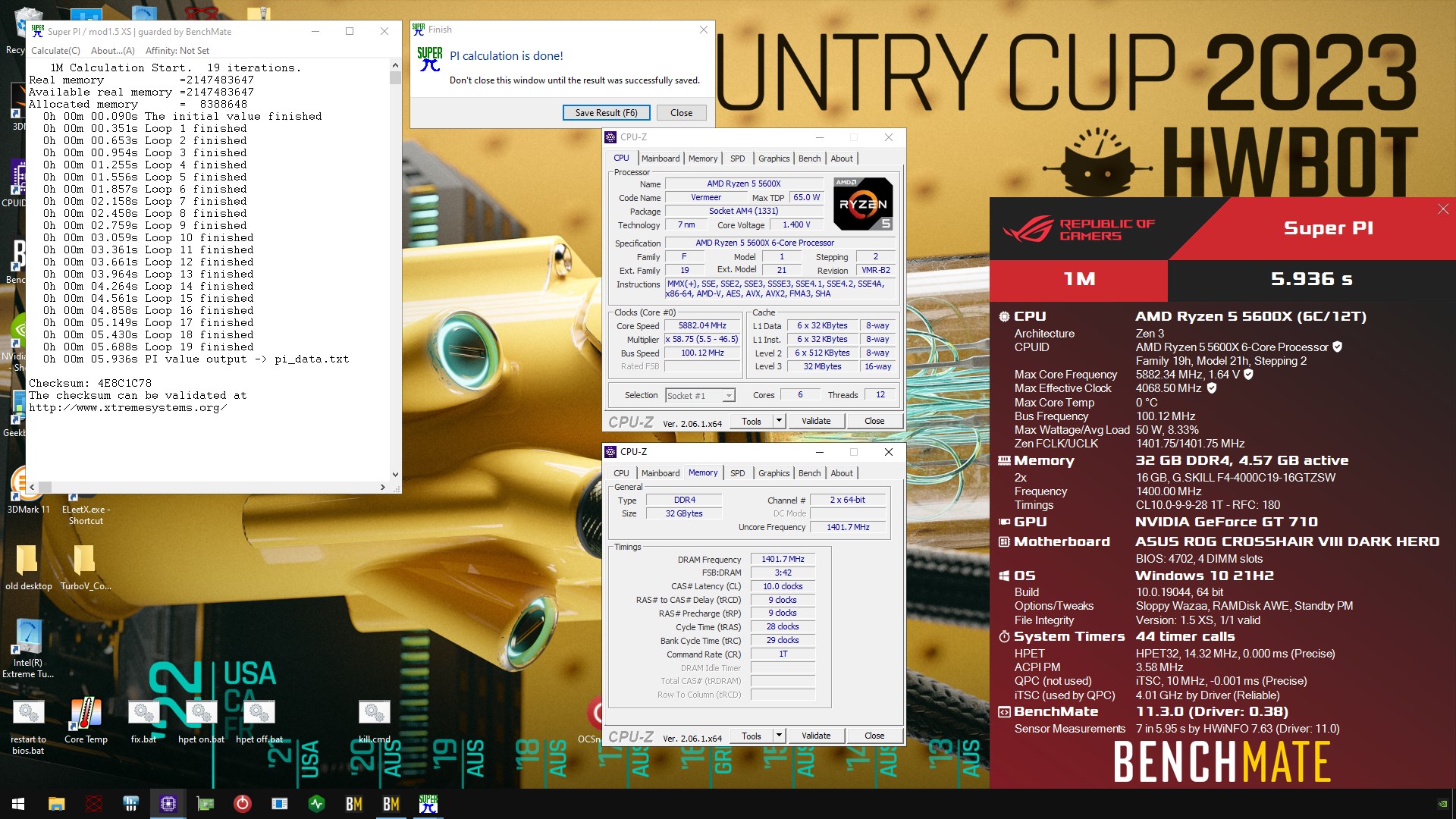Open the Windows Start menu

[18, 804]
